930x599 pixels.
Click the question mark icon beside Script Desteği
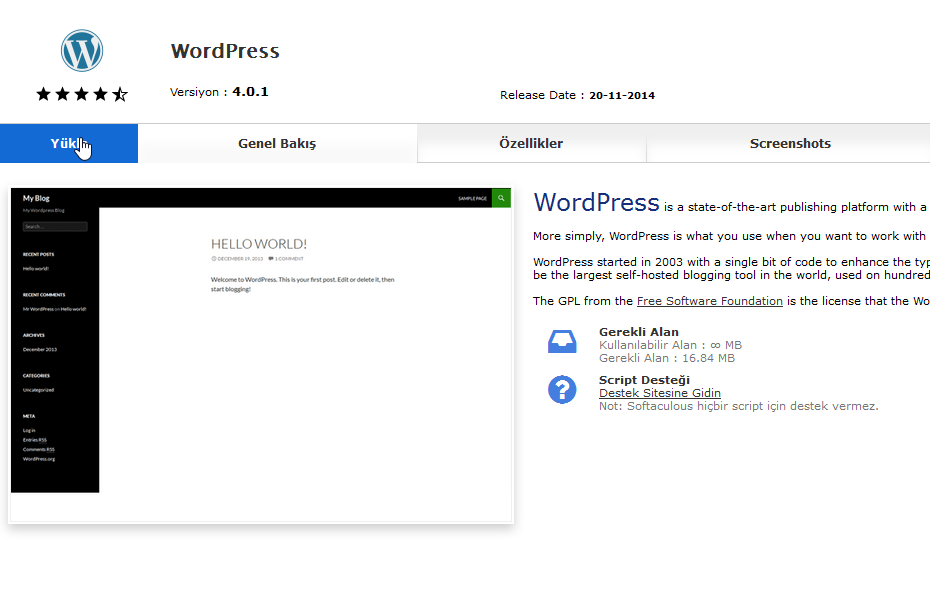562,390
